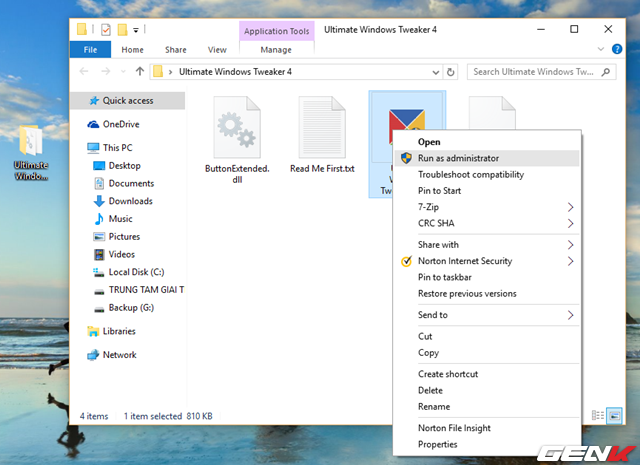Screen dimensions: 640x465
Task: Click Ultimate Windows Tweaker 4 address breadcrumb
Action: tap(235, 72)
